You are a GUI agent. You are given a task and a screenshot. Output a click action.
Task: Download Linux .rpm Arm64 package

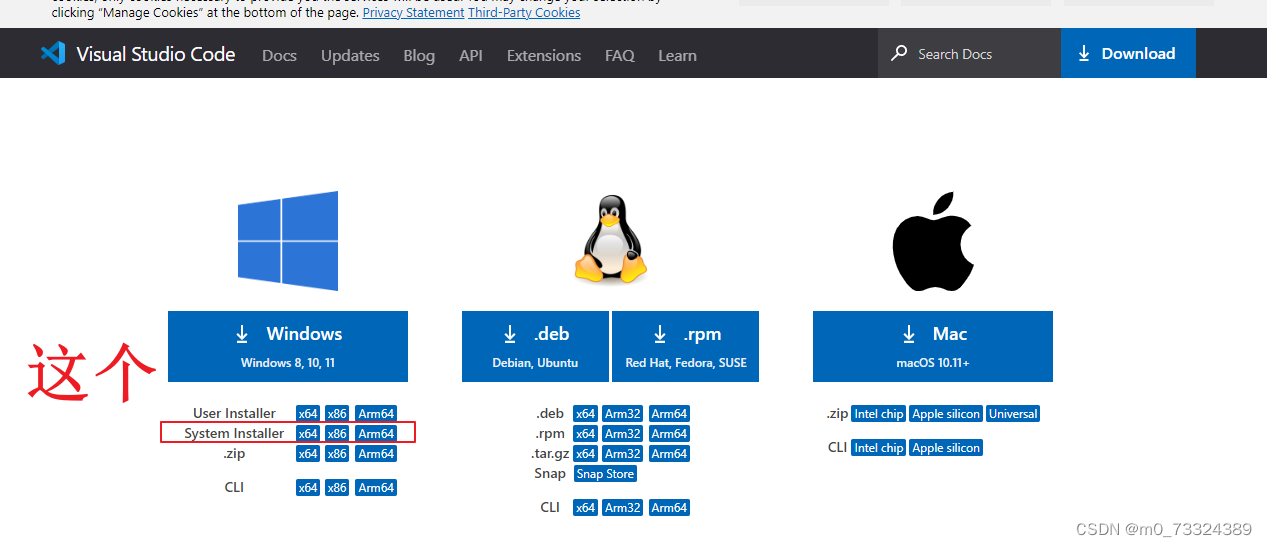669,434
